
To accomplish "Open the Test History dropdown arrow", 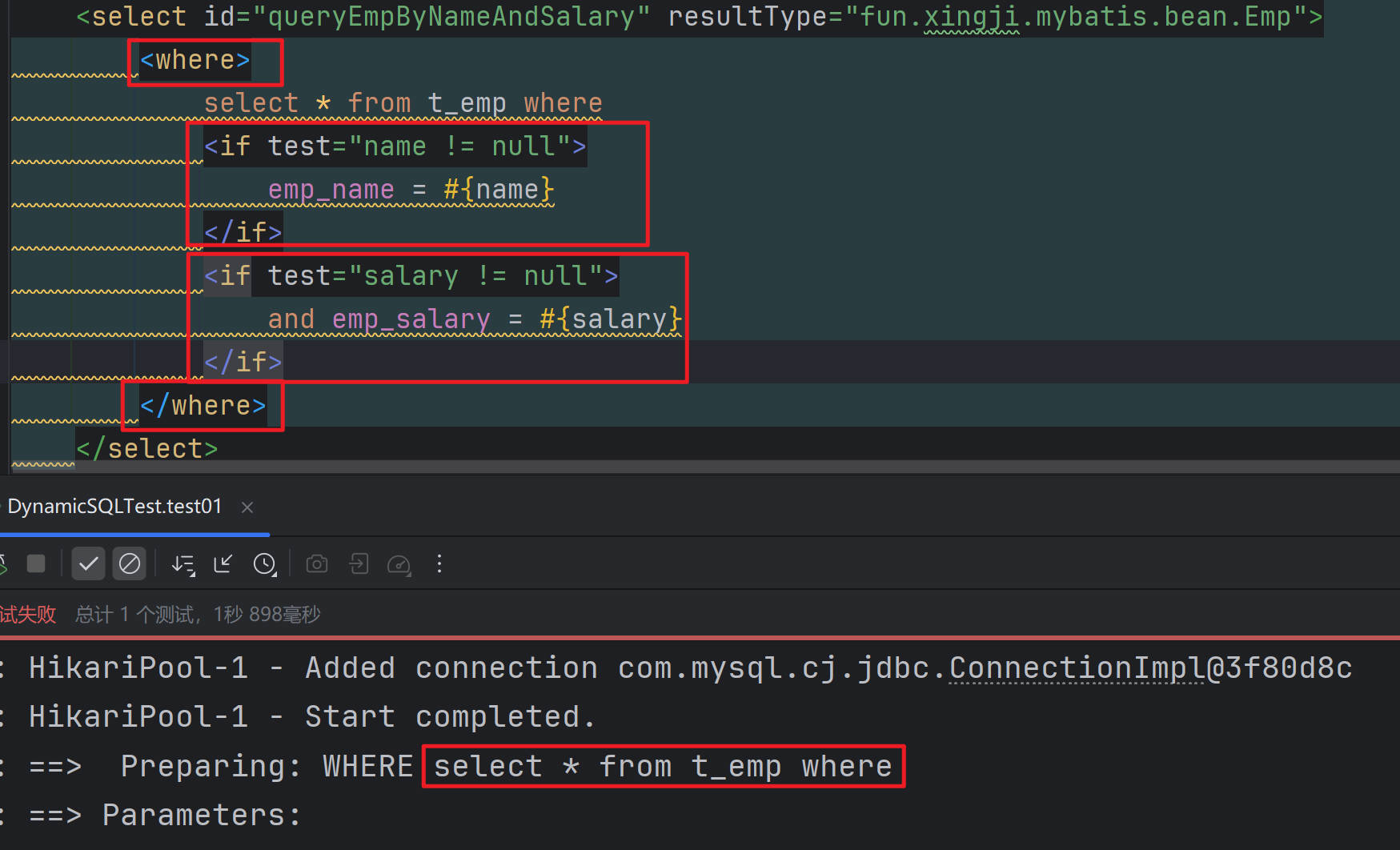I will pos(274,572).
